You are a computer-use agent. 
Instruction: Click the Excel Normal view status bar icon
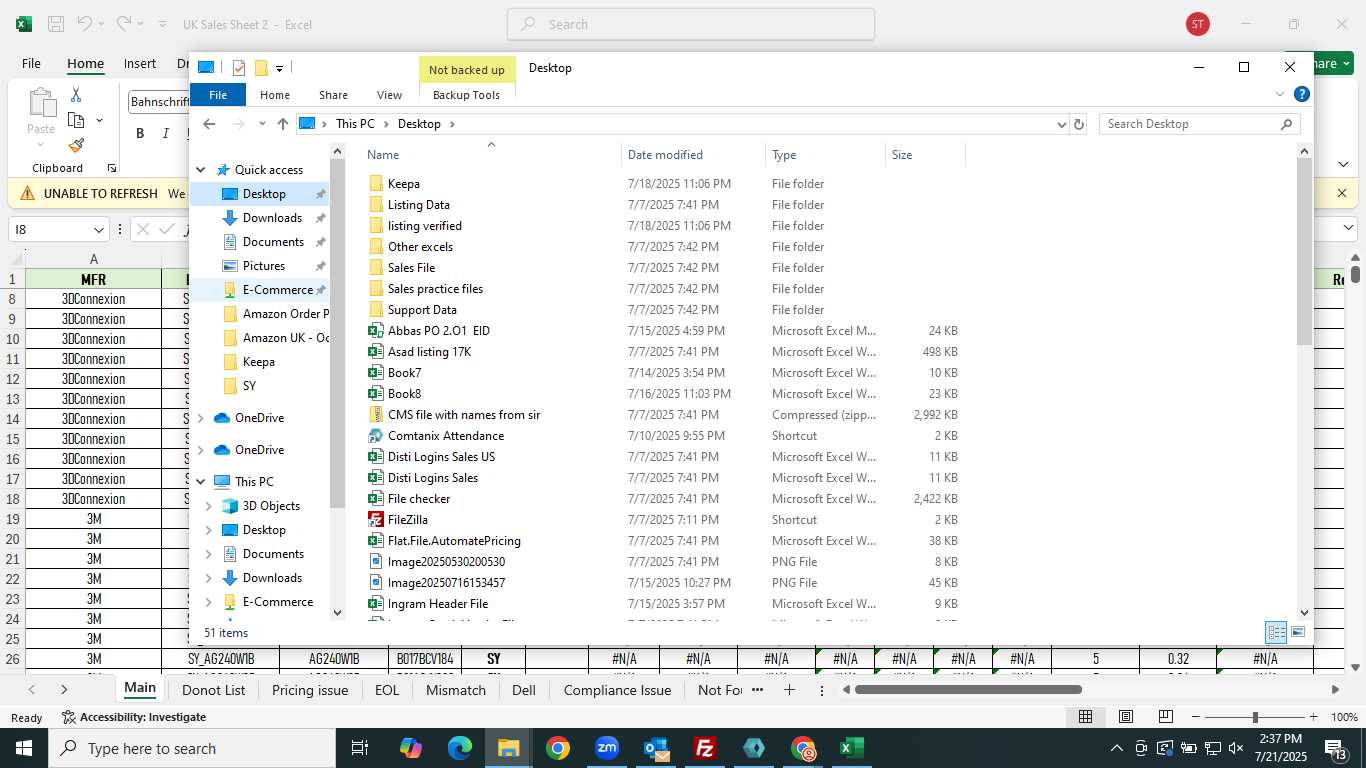(1085, 716)
